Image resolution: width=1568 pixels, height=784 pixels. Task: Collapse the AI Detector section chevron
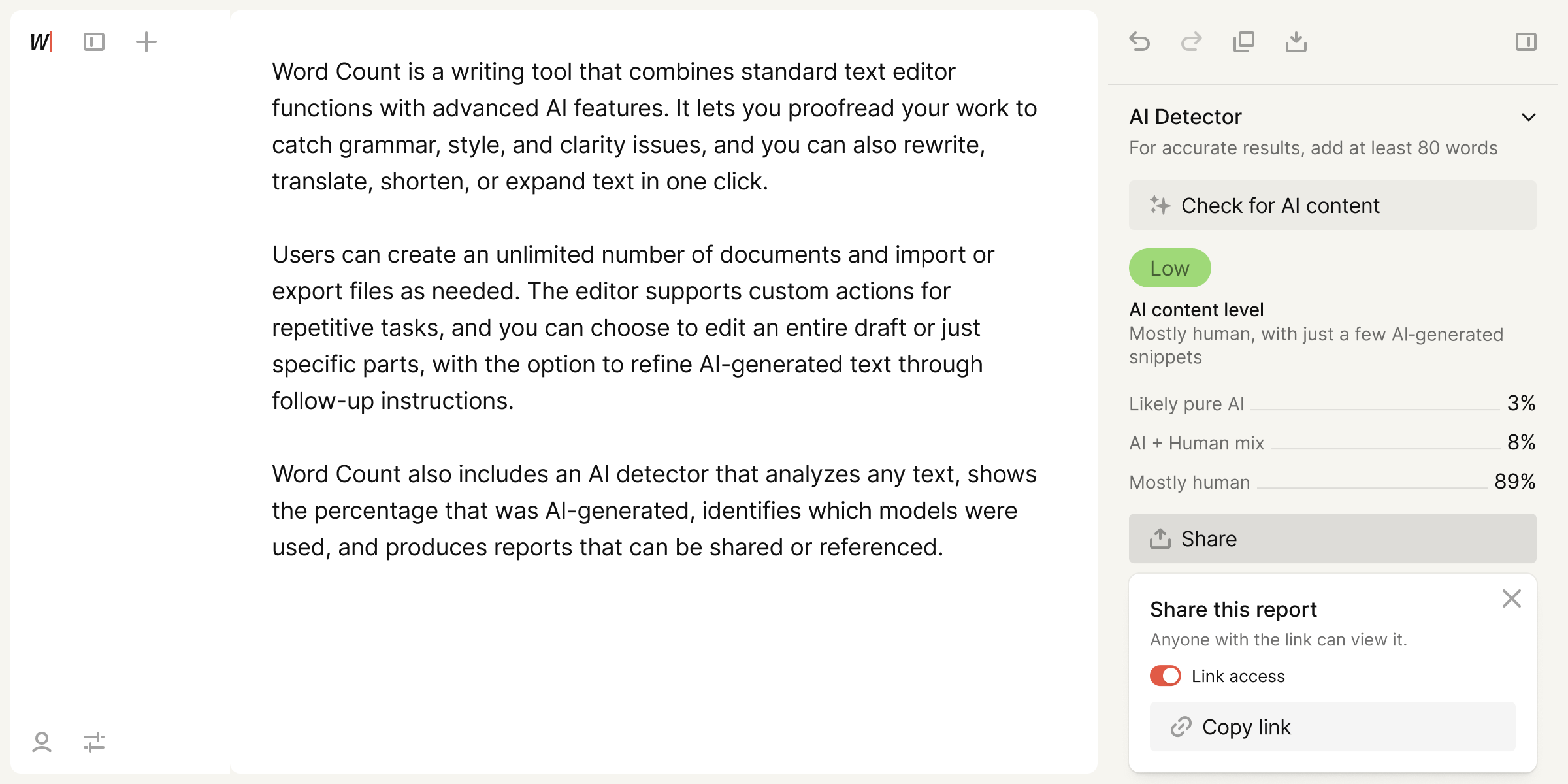(1529, 118)
